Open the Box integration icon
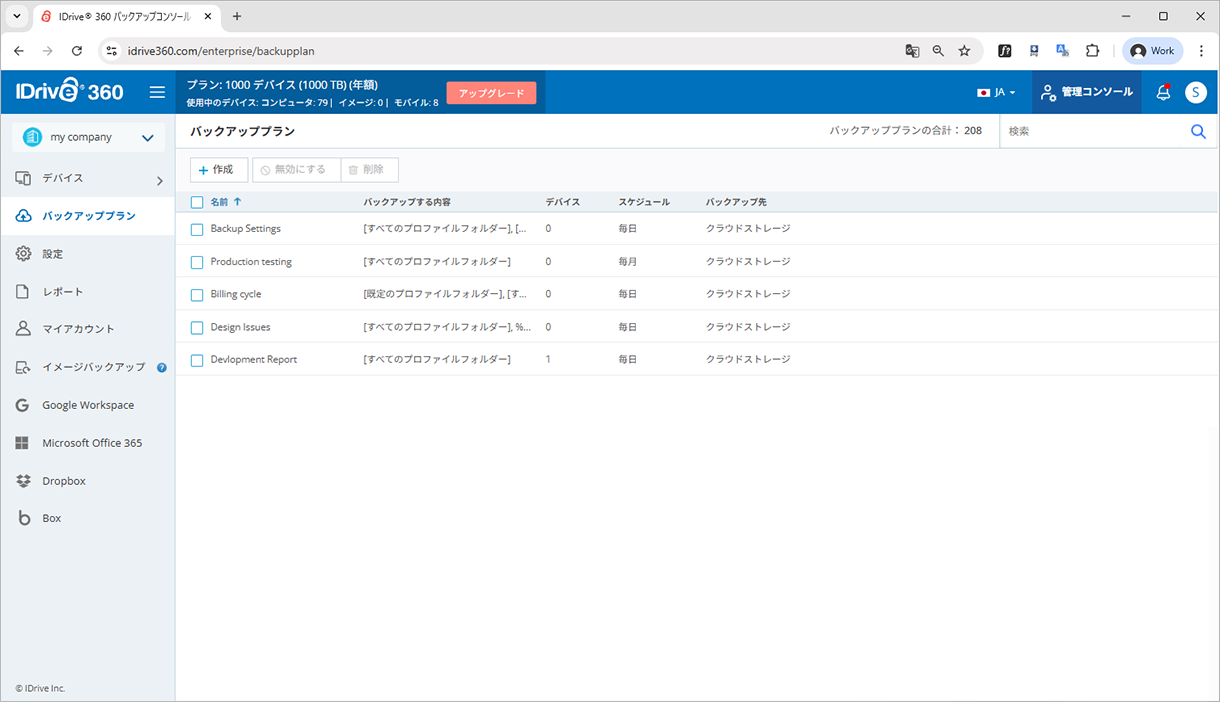The image size is (1220, 702). pos(21,517)
